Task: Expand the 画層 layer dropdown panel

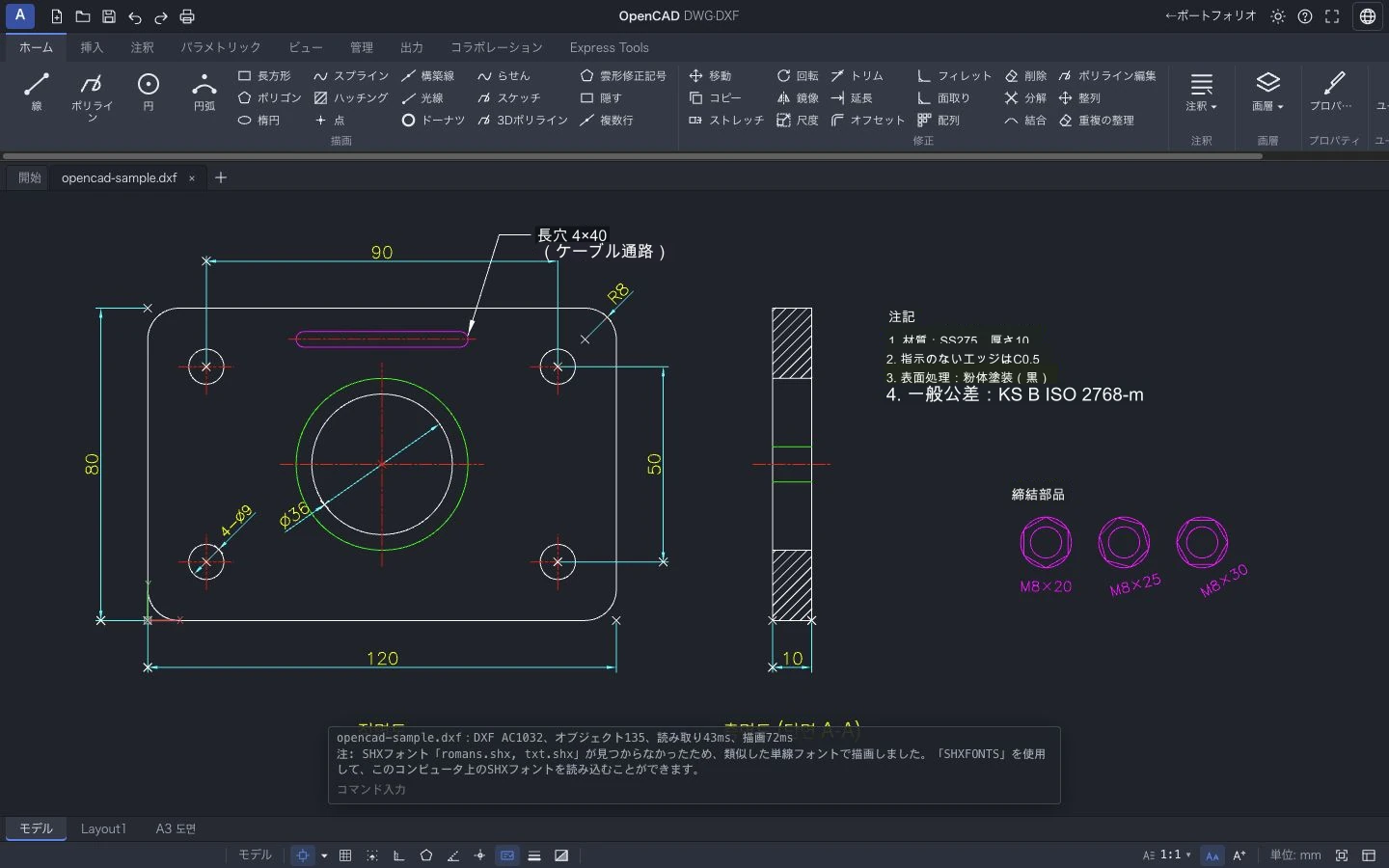Action: point(1267,93)
